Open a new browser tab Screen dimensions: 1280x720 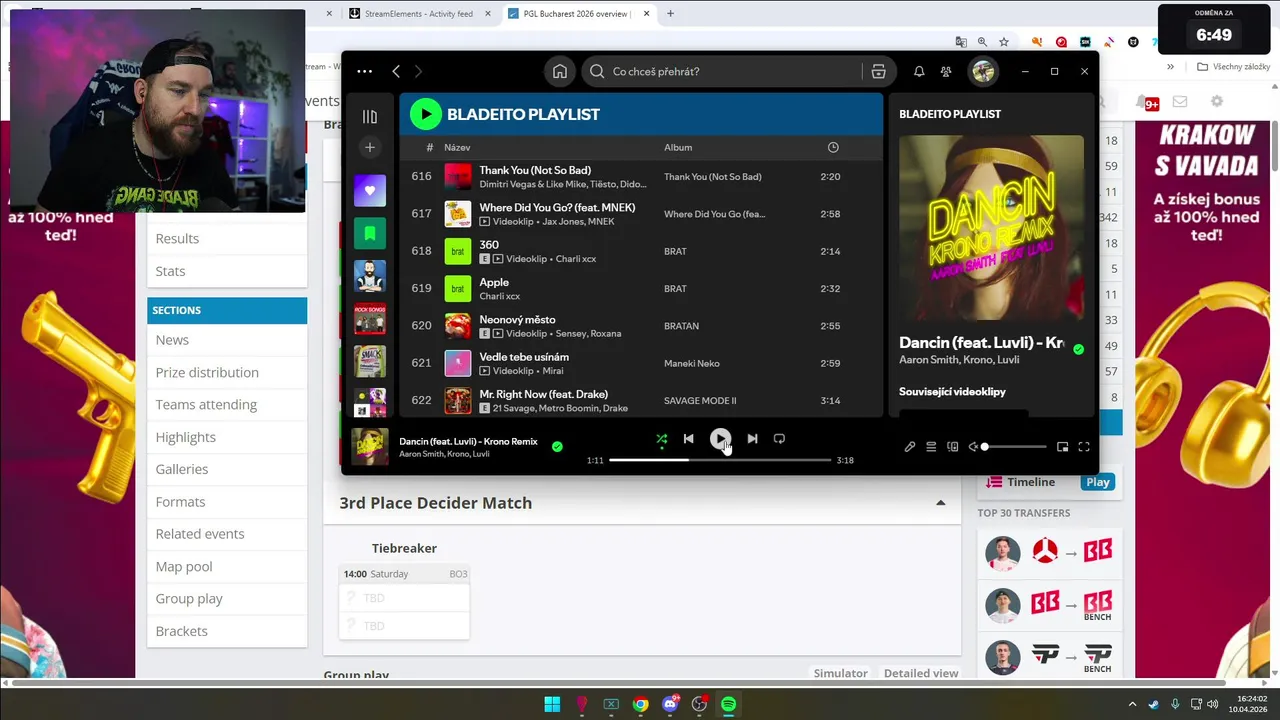670,14
